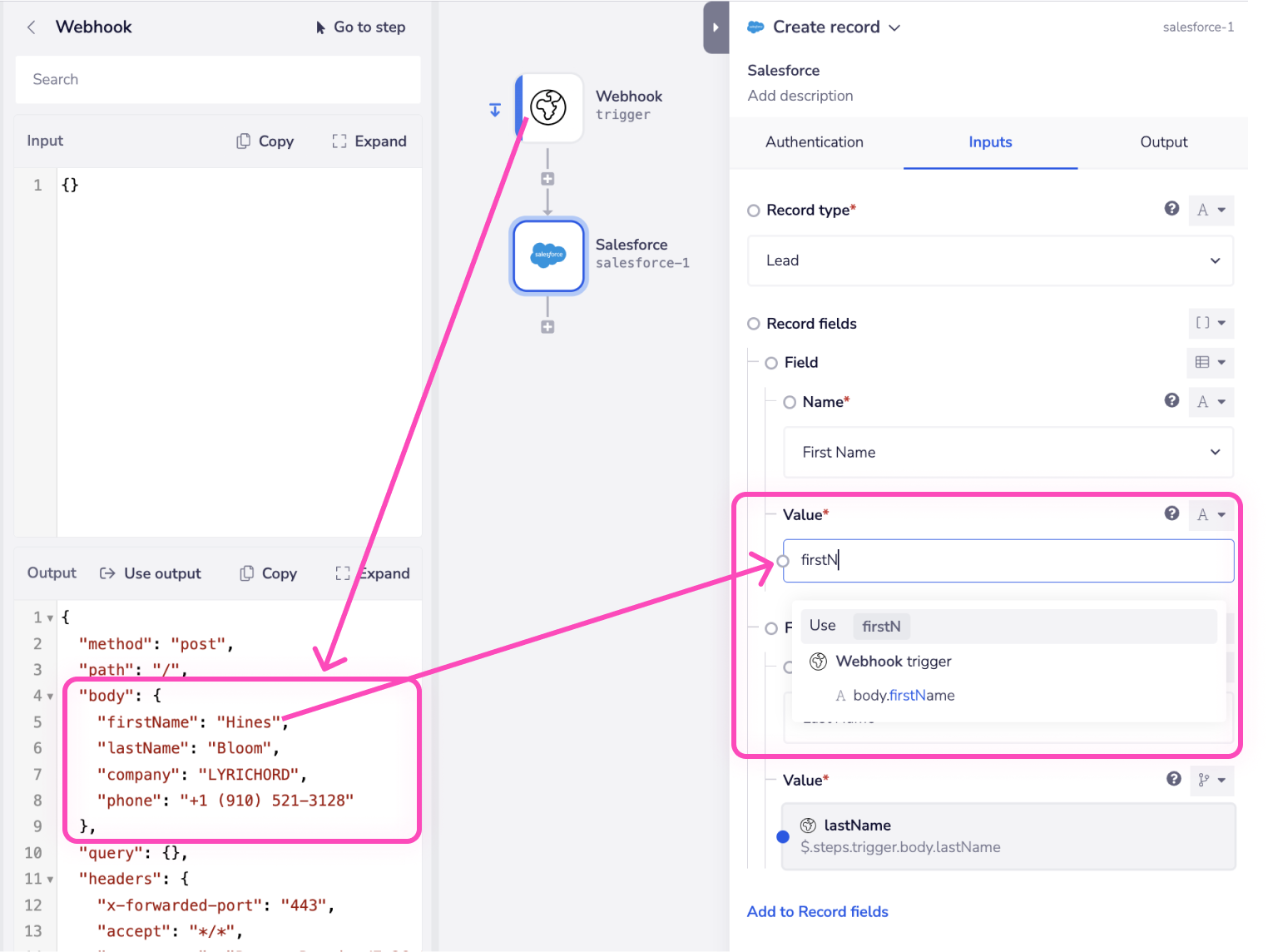Viewport: 1268px width, 952px height.
Task: Select the Salesforce cloud step node
Action: (x=548, y=255)
